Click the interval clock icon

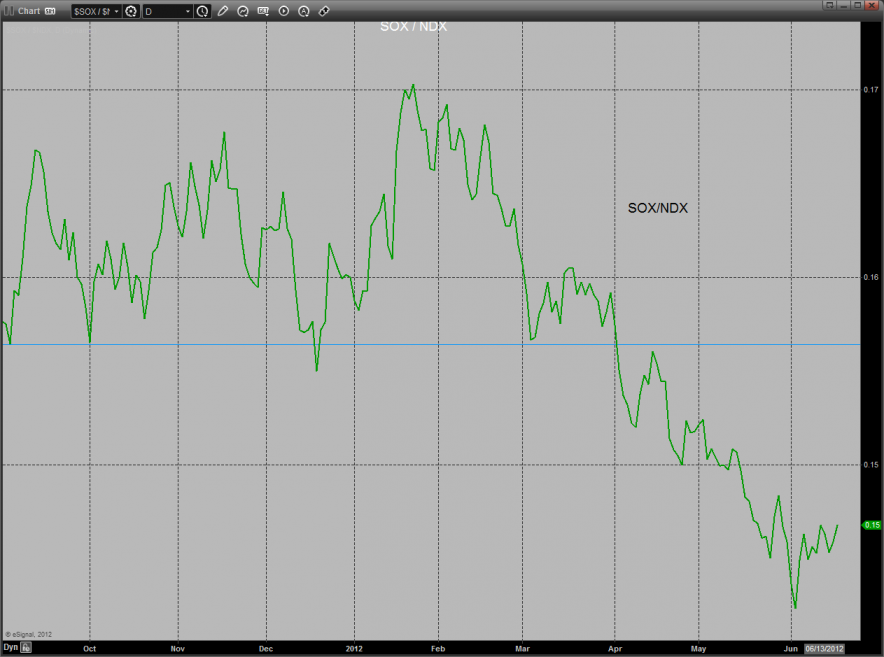pyautogui.click(x=203, y=11)
